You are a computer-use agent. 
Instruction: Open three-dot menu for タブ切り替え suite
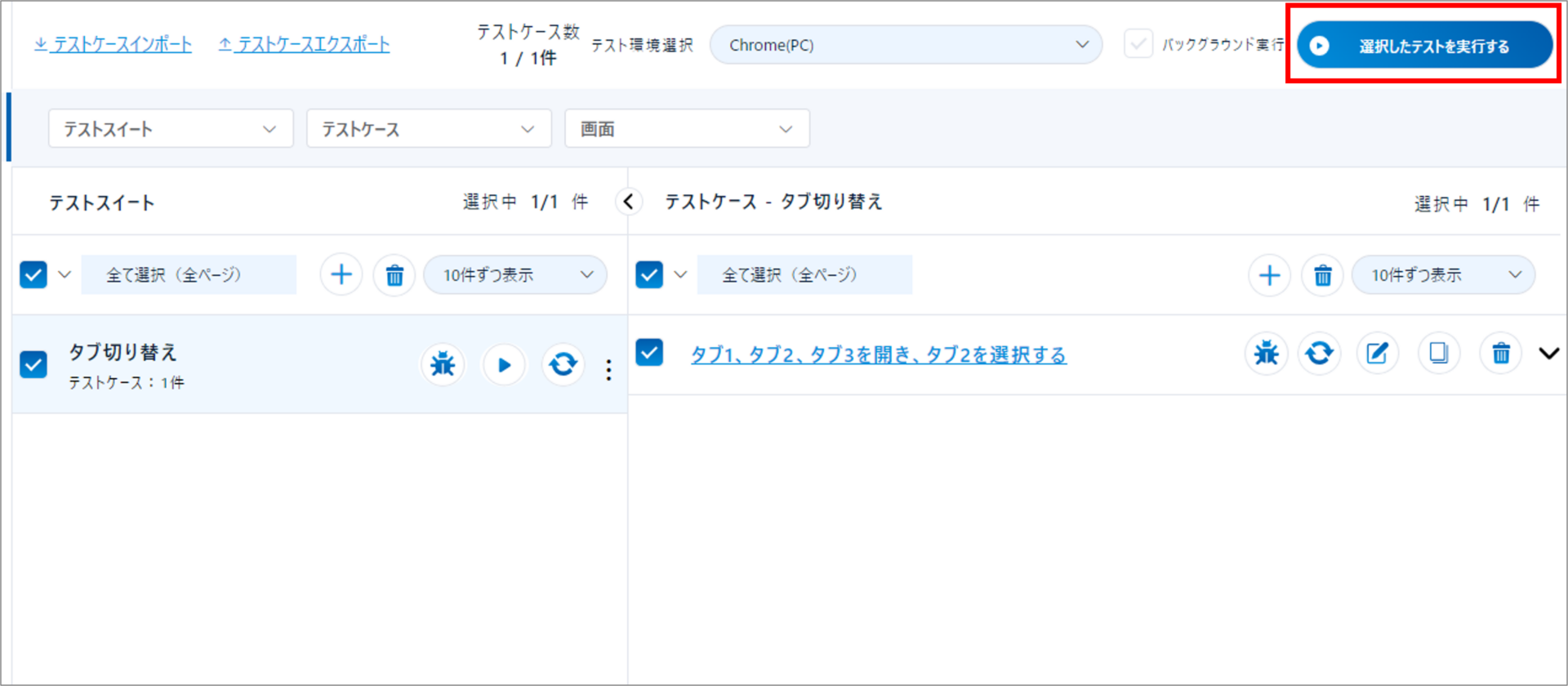pos(608,370)
